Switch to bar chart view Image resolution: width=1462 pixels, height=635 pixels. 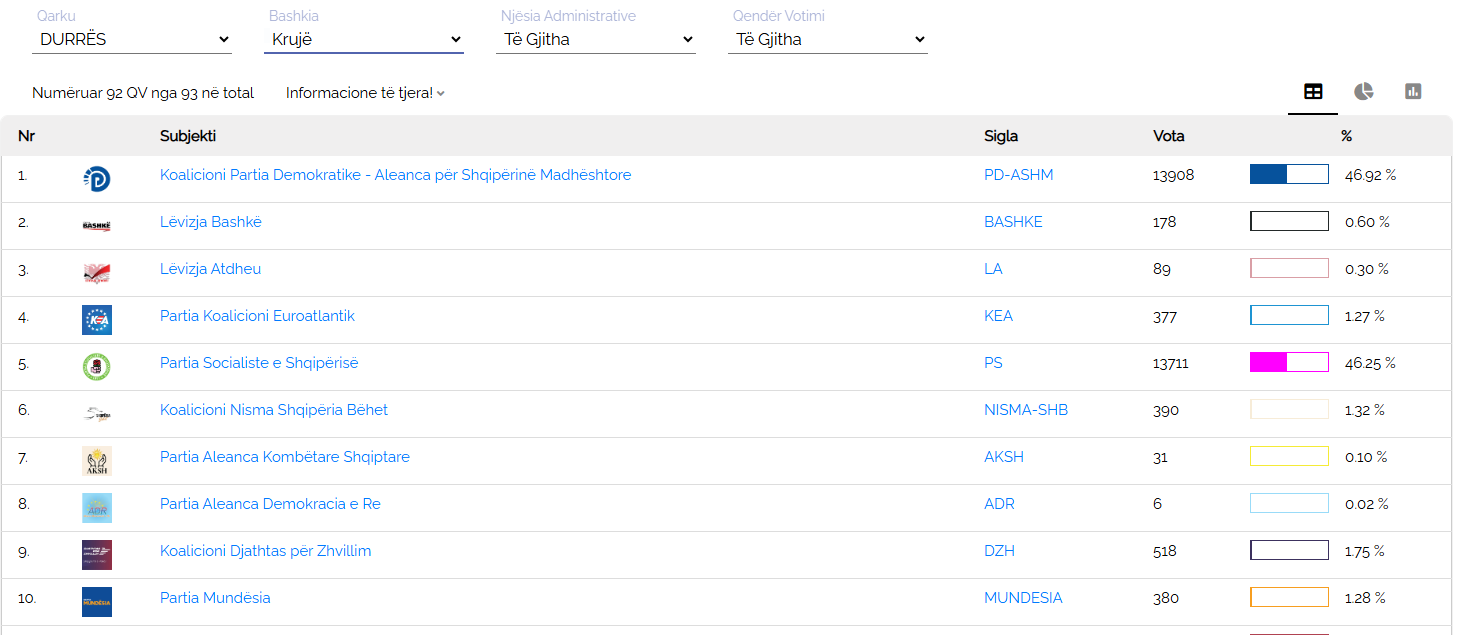(x=1413, y=92)
